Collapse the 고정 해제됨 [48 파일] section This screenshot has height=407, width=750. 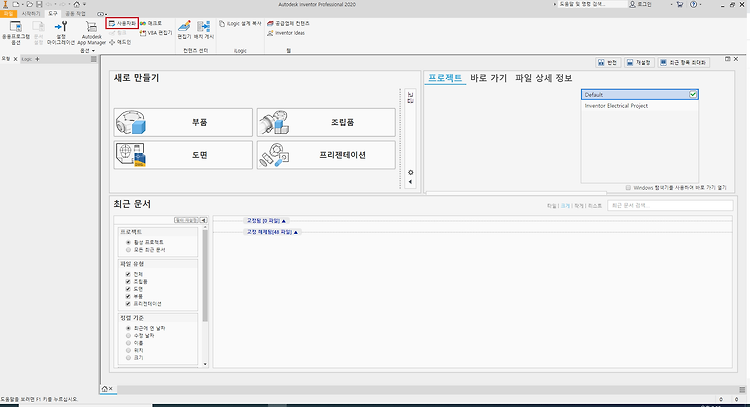pos(271,232)
